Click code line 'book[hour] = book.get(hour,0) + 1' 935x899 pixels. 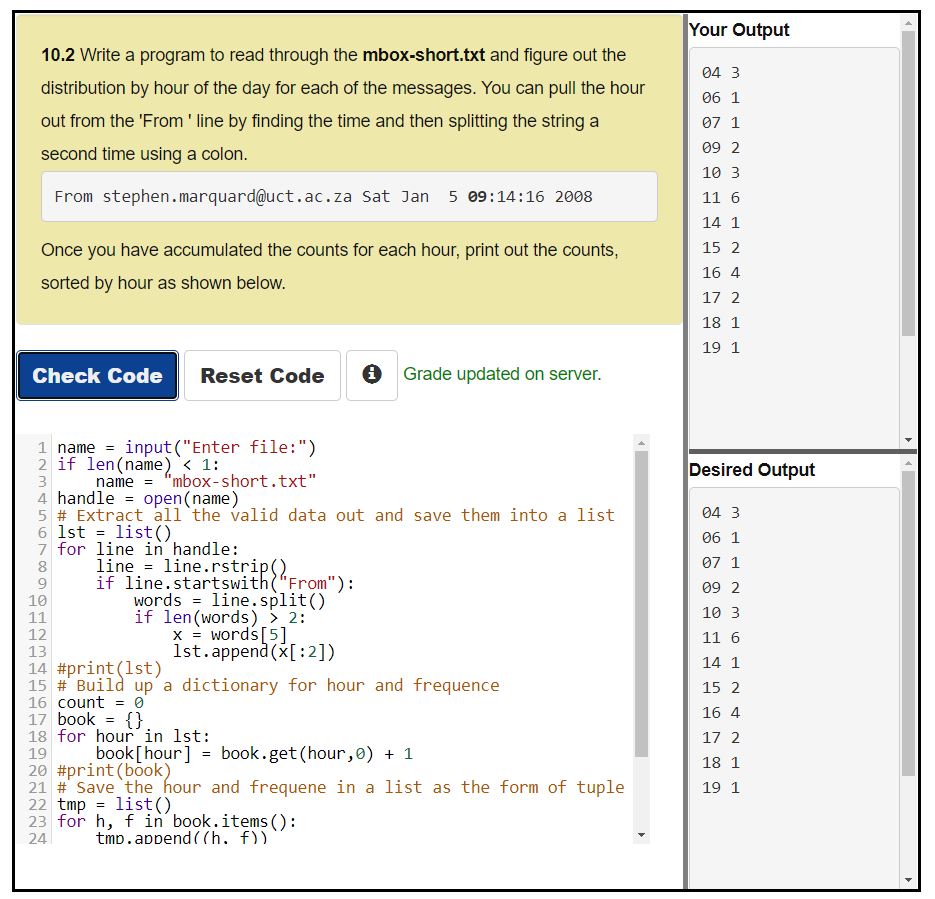point(254,754)
